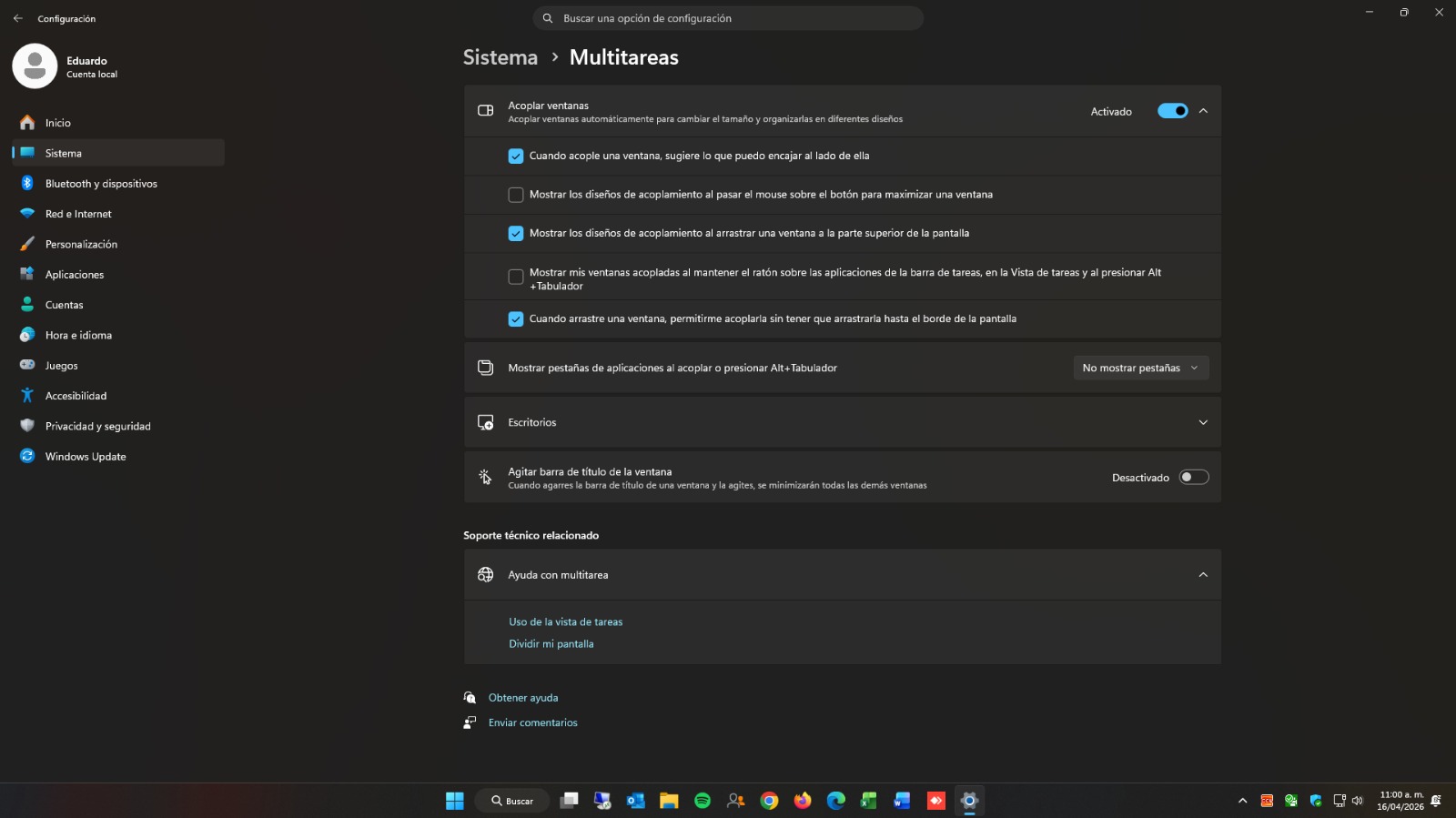Click the Cuentas sidebar icon
1456x818 pixels.
27,305
